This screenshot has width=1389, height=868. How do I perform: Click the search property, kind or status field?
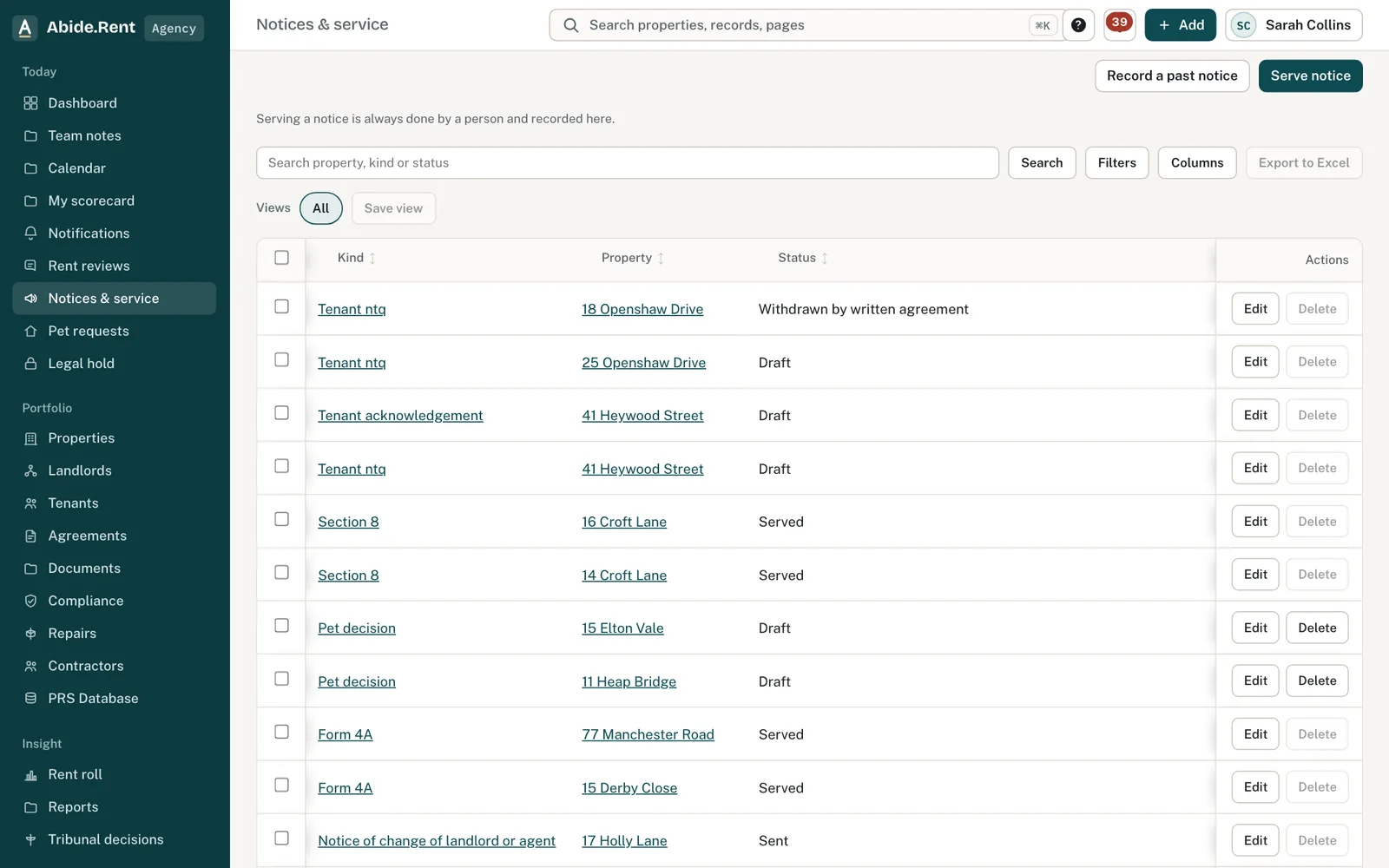[x=628, y=163]
